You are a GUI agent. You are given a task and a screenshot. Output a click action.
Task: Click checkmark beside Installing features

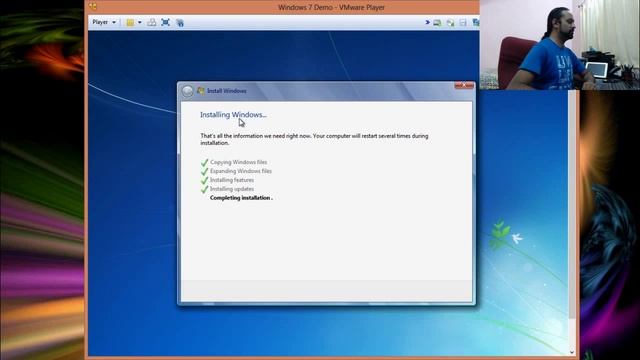point(204,180)
